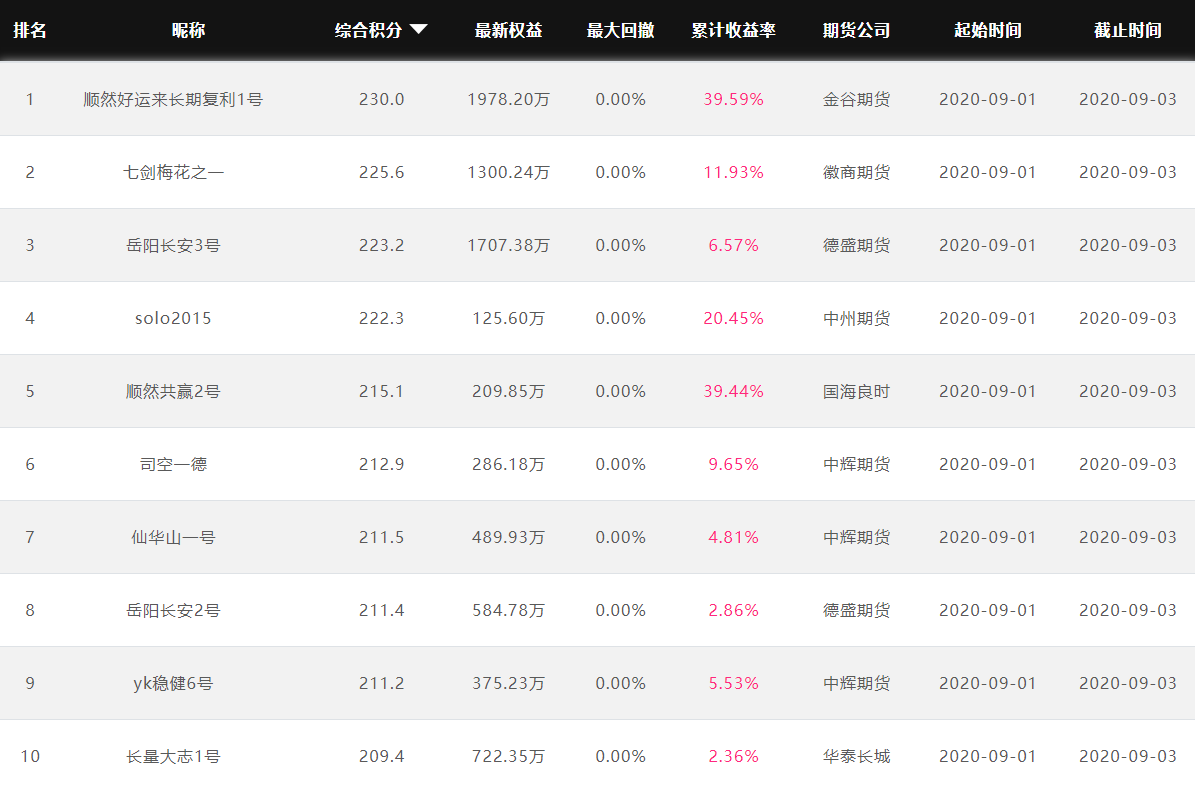This screenshot has height=789, width=1195.
Task: Select return rate 9.65%
Action: point(733,464)
